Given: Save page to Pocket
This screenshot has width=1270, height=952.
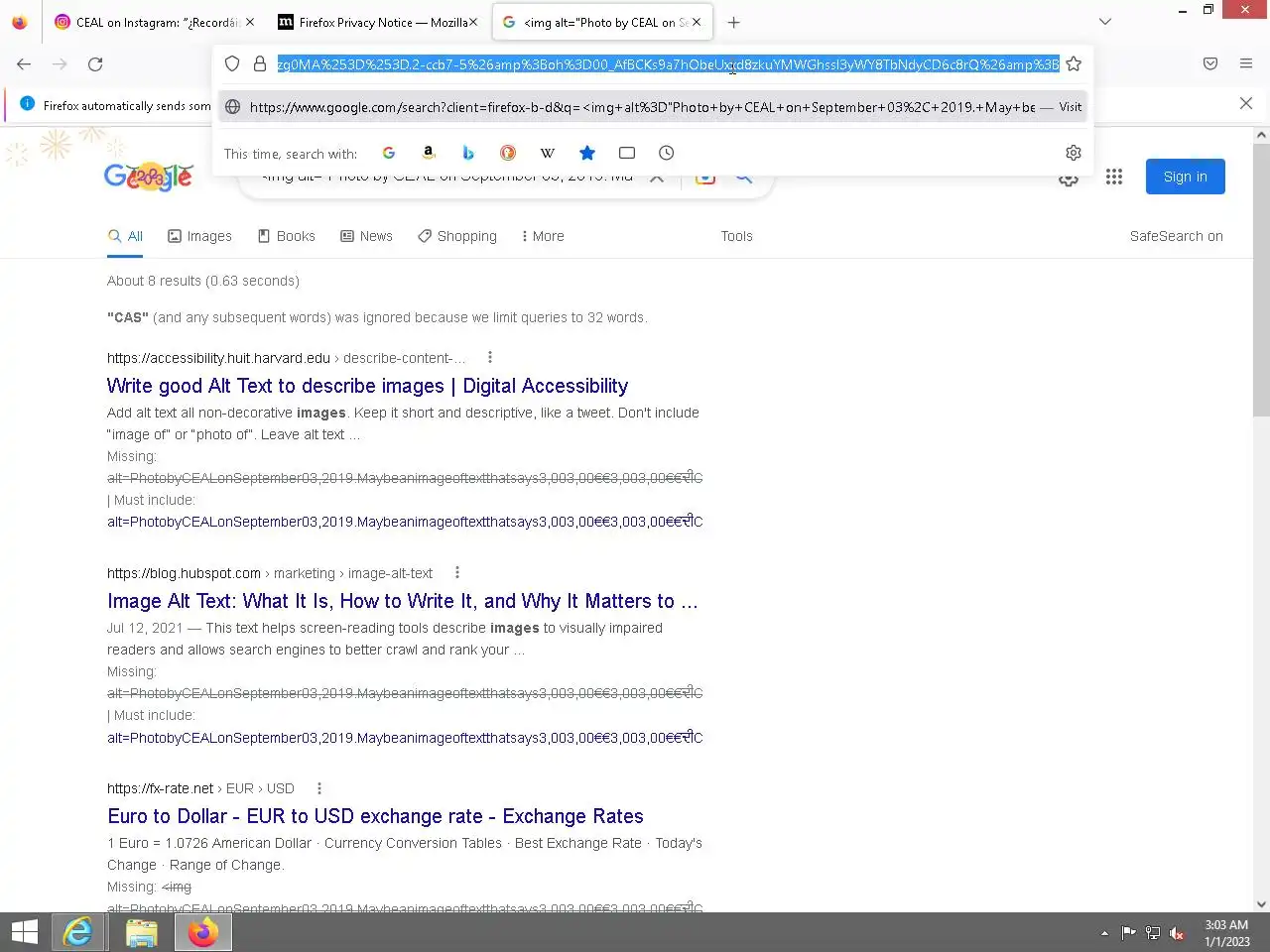Looking at the screenshot, I should (x=1210, y=64).
